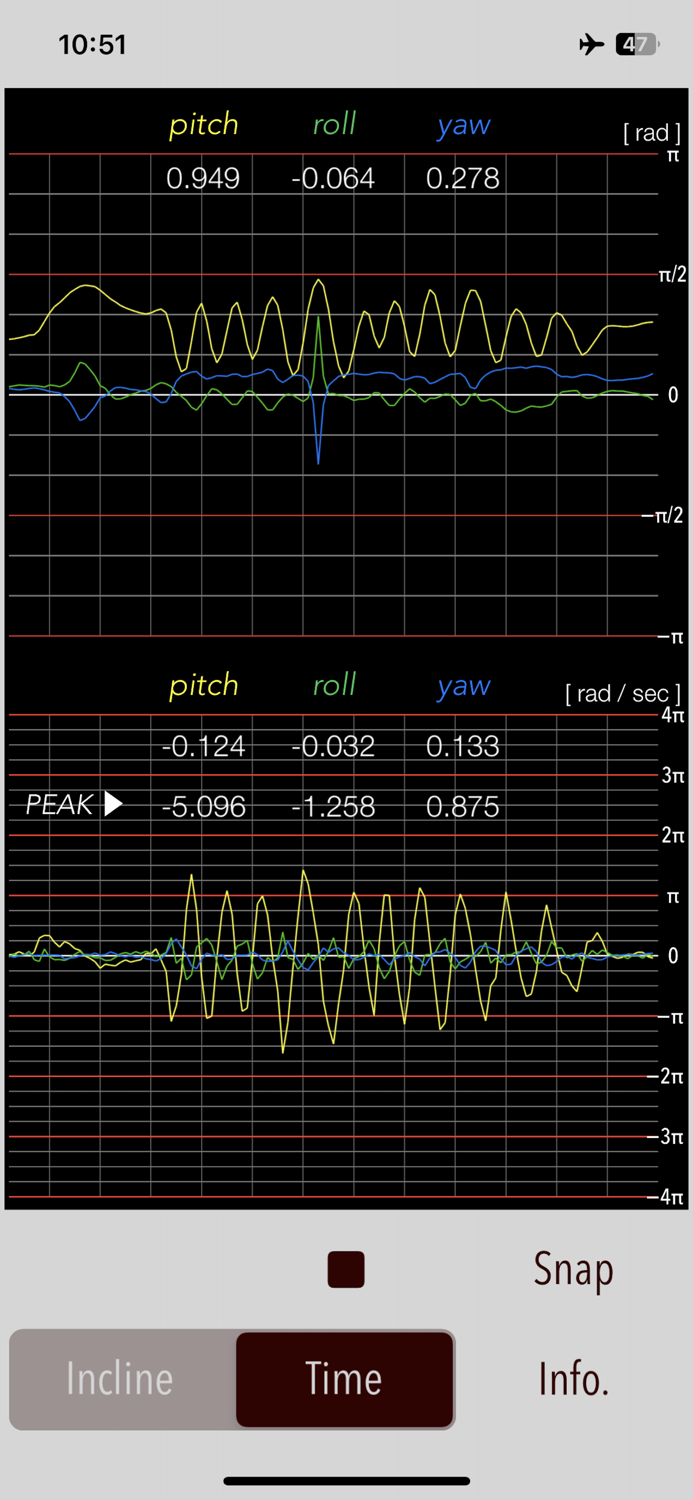This screenshot has height=1500, width=693.
Task: Tap the yaw label in the angle graph
Action: 464,126
